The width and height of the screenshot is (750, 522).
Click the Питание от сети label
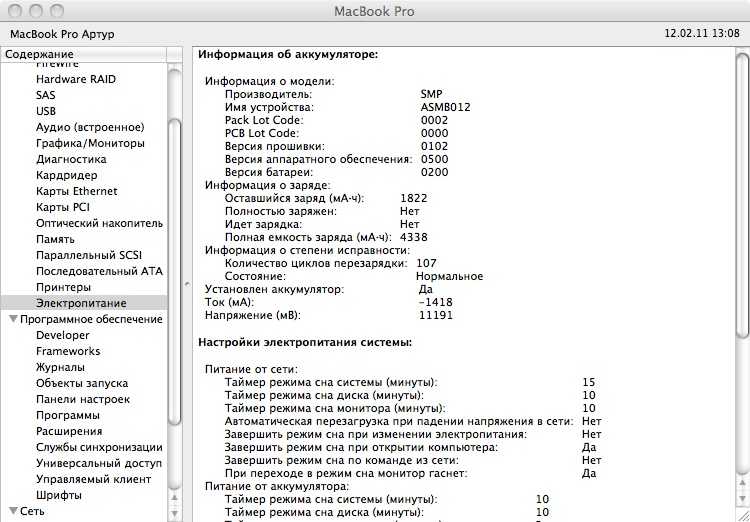point(252,369)
